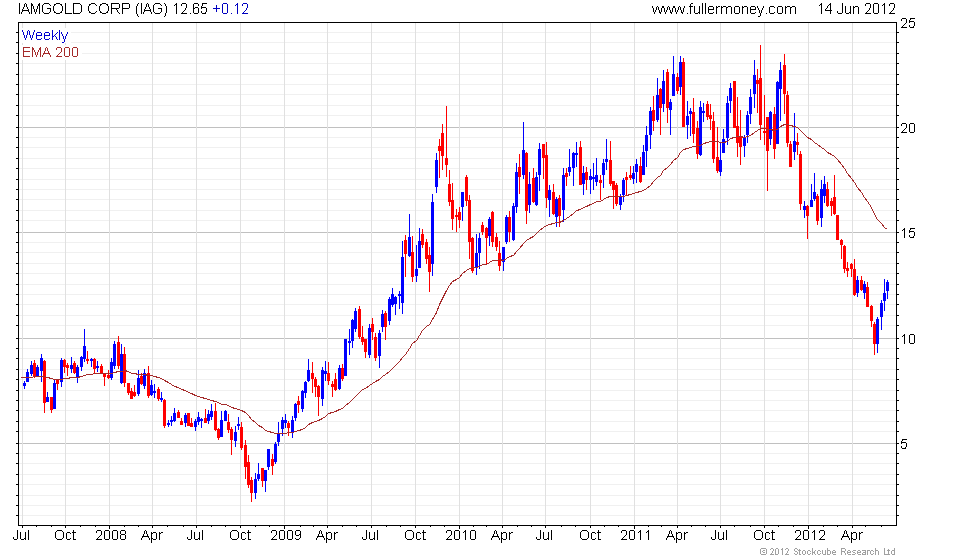Viewport: 980px width, 560px height.
Task: Select the price value 12.65
Action: point(190,9)
